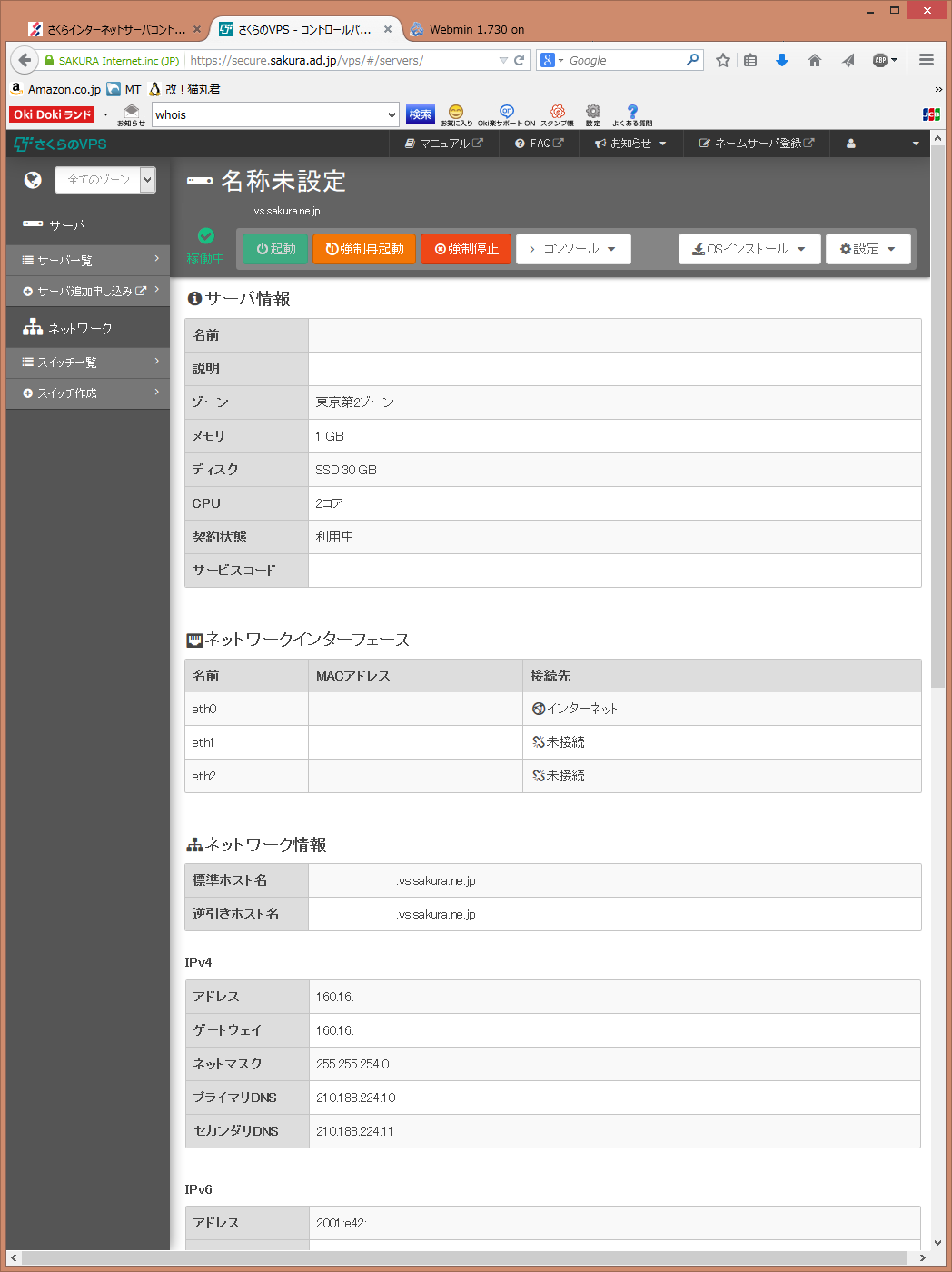Click the user account icon in header
The width and height of the screenshot is (952, 1272).
point(850,144)
